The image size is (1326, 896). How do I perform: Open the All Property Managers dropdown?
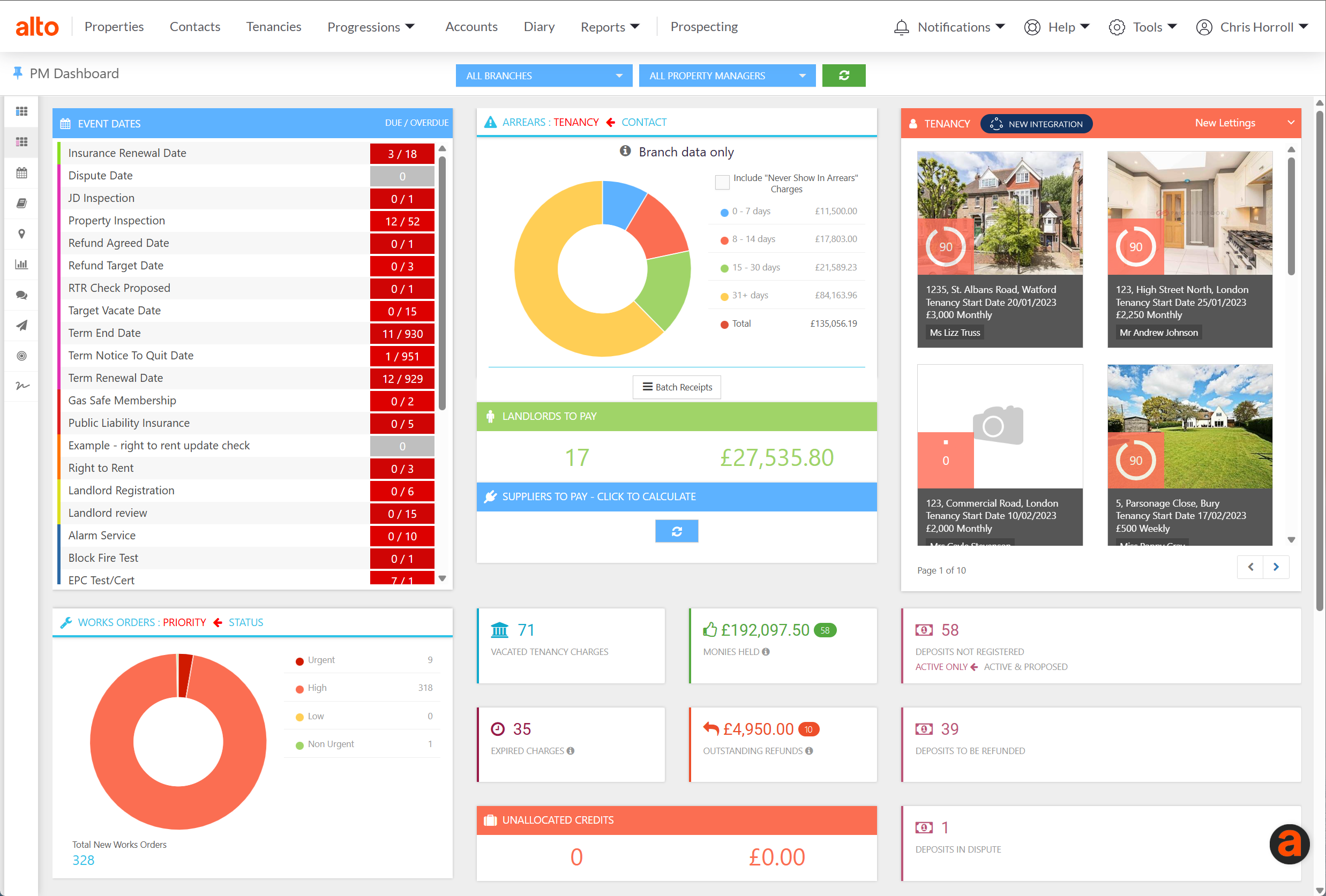tap(727, 76)
